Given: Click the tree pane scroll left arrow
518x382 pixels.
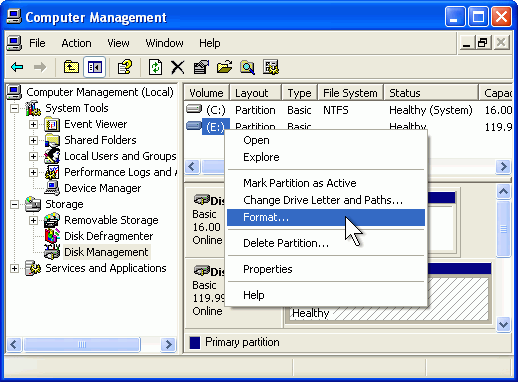Looking at the screenshot, I should click(x=14, y=344).
